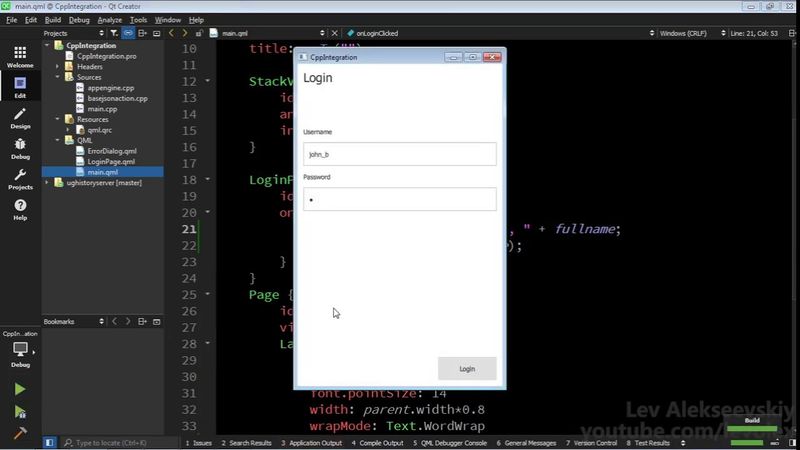
Task: Open Compile Output pane
Action: click(x=377, y=443)
